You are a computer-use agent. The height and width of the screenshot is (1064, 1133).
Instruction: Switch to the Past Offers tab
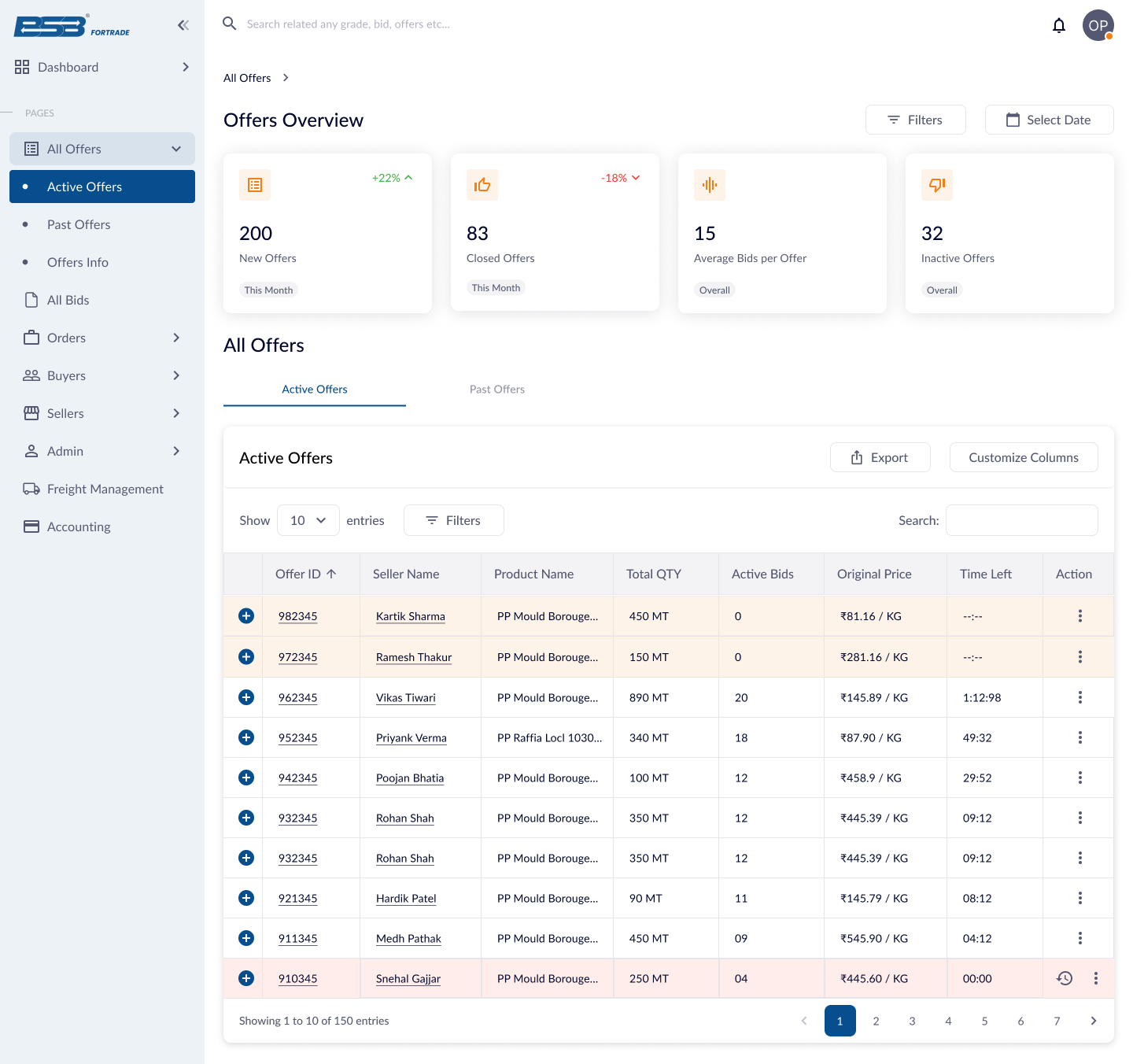click(x=496, y=389)
